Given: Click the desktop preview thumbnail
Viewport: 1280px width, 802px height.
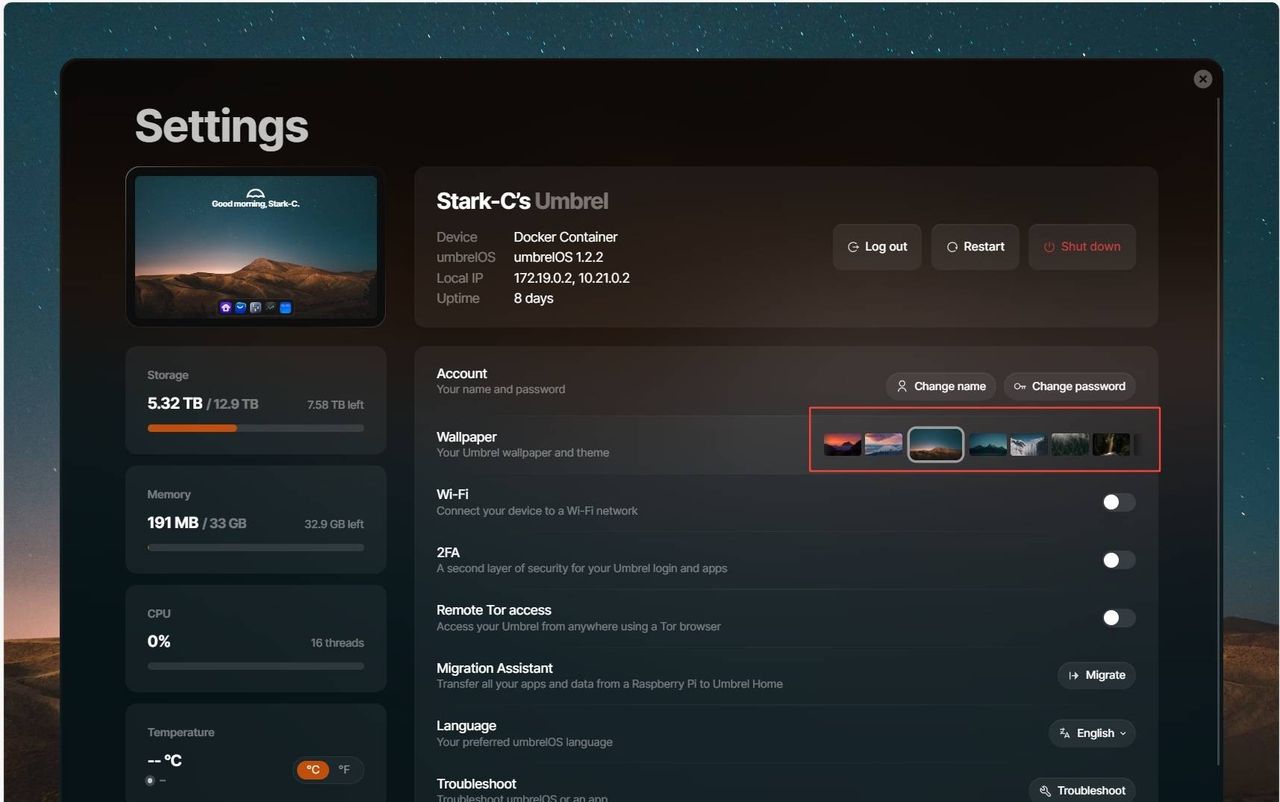Looking at the screenshot, I should (x=256, y=247).
